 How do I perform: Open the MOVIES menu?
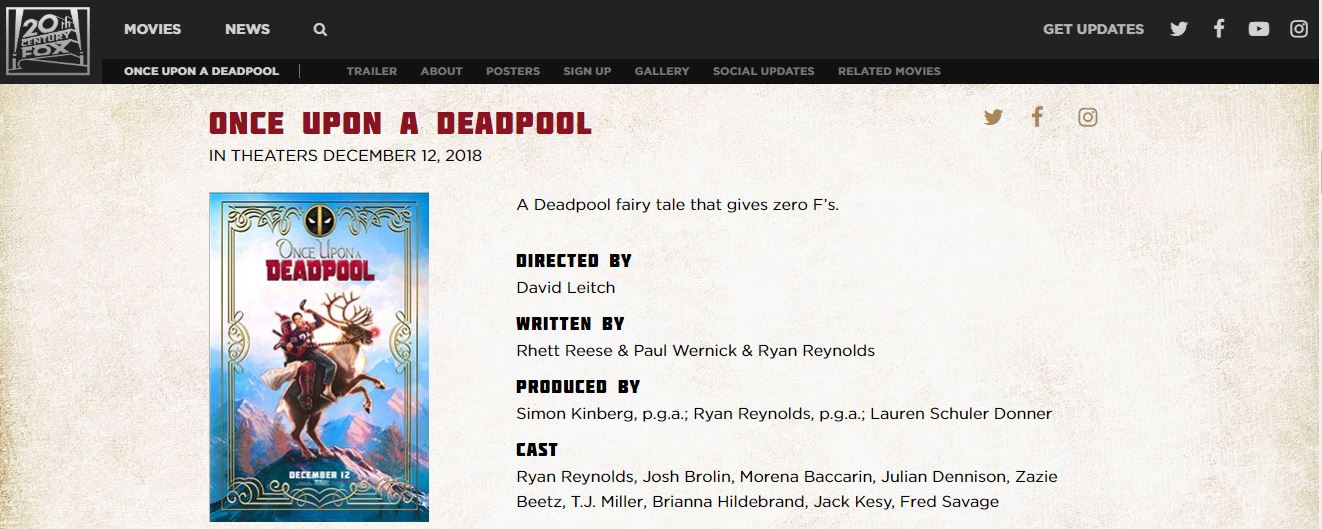(x=153, y=29)
